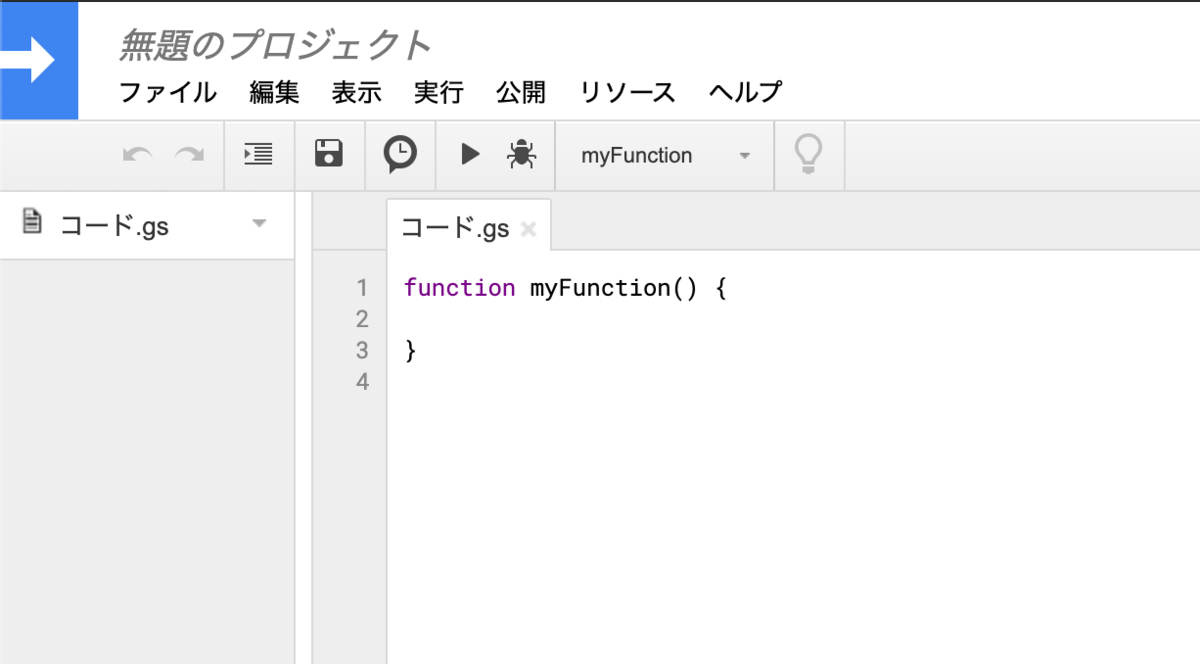1200x664 pixels.
Task: Run the script with the Run icon
Action: (x=469, y=155)
